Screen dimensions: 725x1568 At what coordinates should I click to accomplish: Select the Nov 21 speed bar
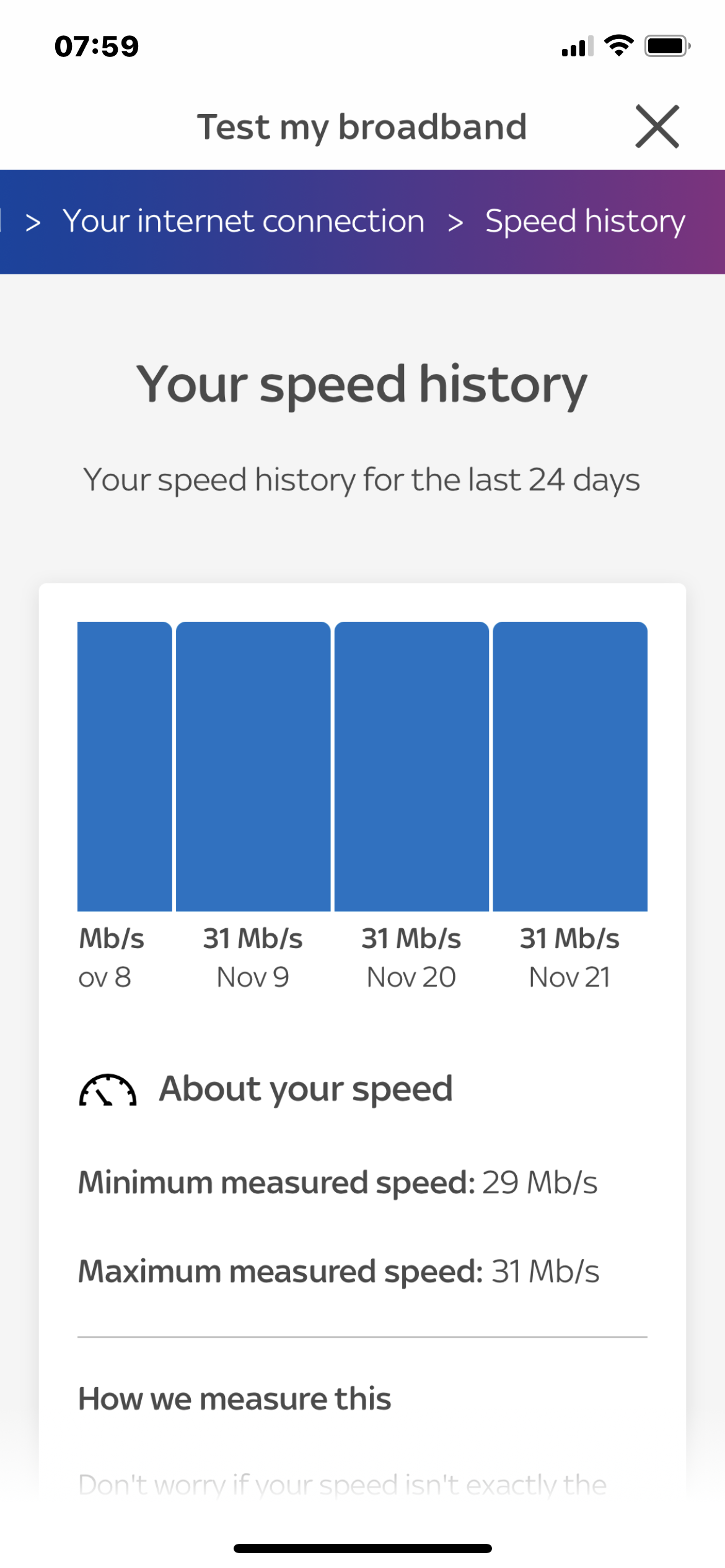[x=570, y=766]
